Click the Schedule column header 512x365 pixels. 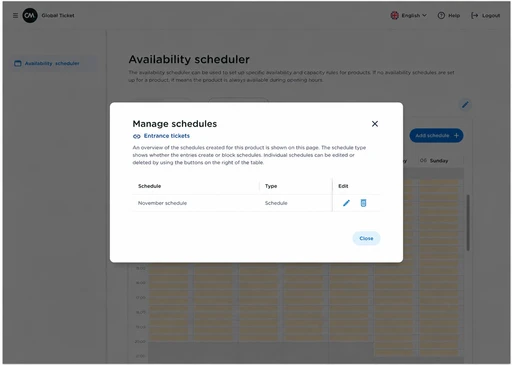pos(149,186)
